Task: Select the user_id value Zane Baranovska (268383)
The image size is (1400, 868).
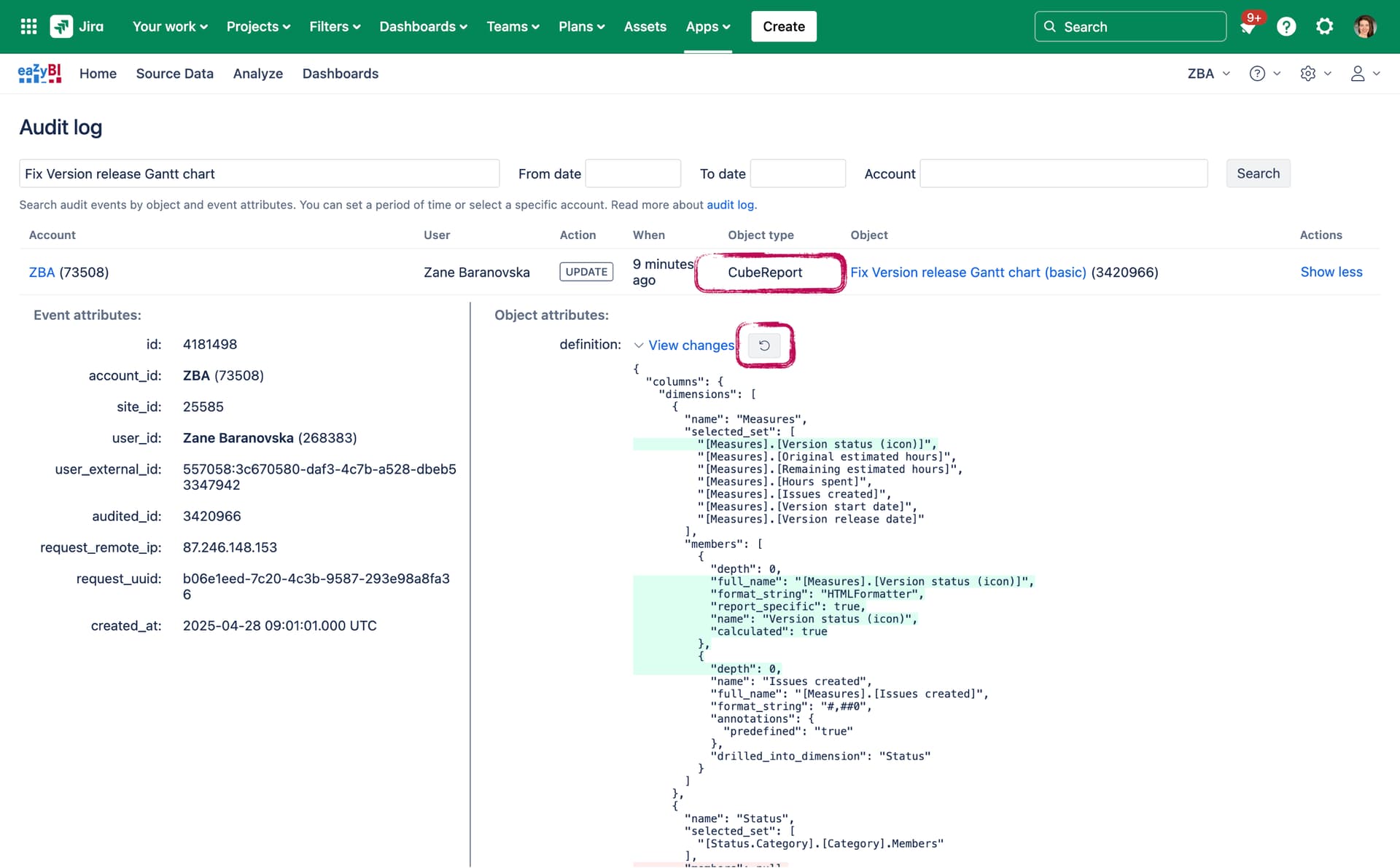Action: [x=270, y=438]
